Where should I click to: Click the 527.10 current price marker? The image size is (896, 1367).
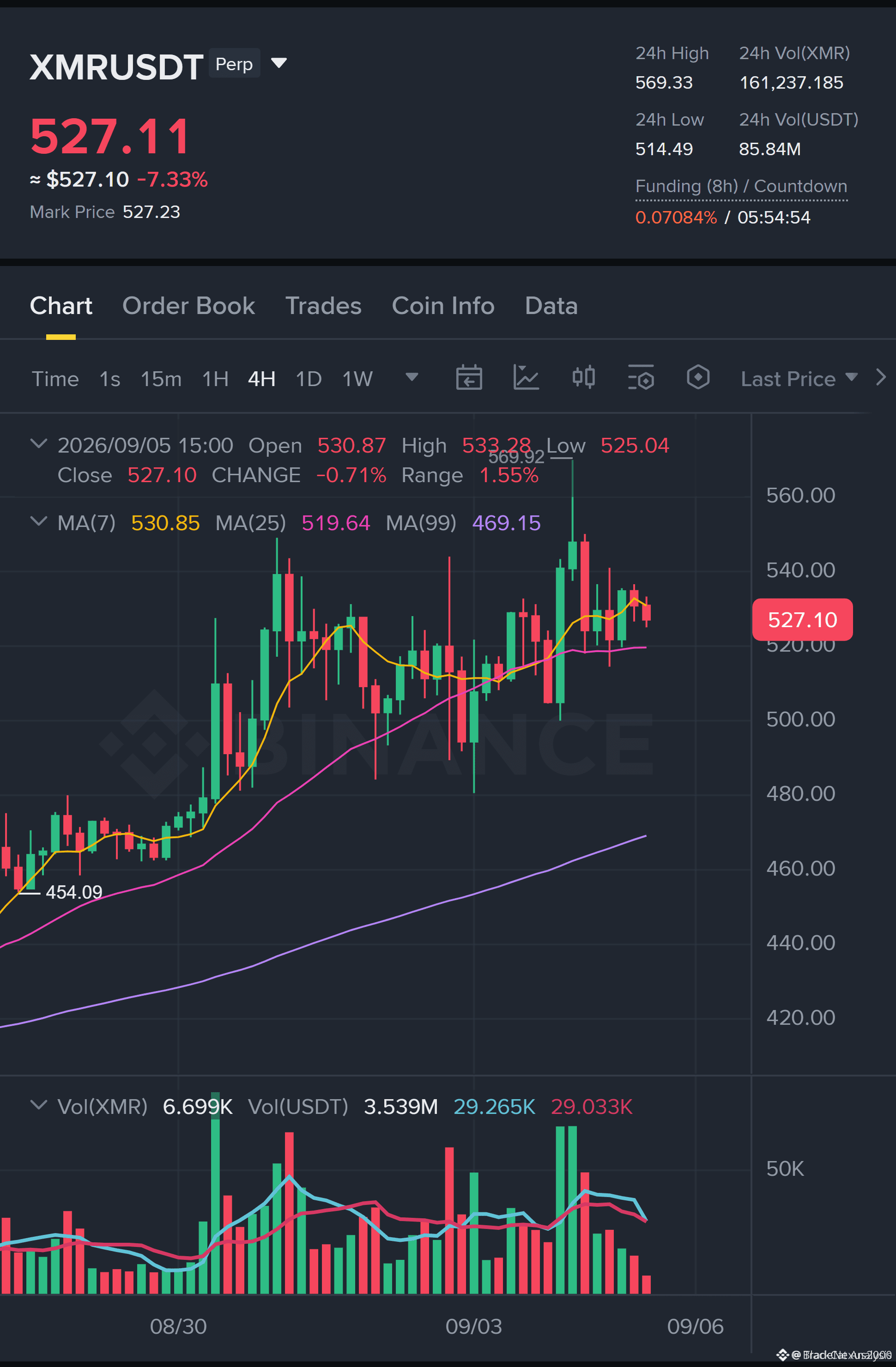802,620
